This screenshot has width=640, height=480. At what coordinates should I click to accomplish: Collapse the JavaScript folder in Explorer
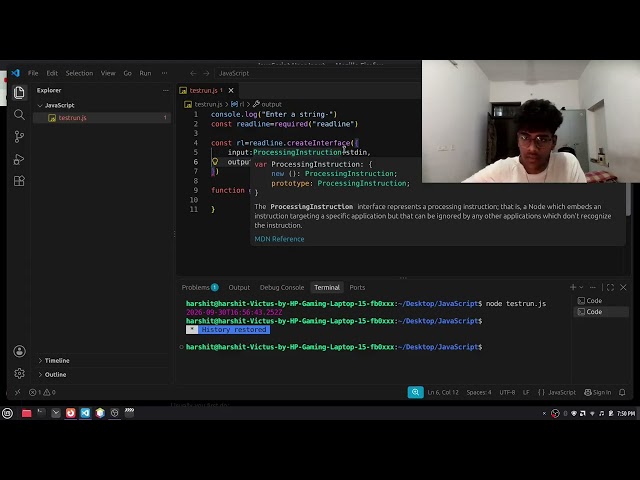(60, 105)
